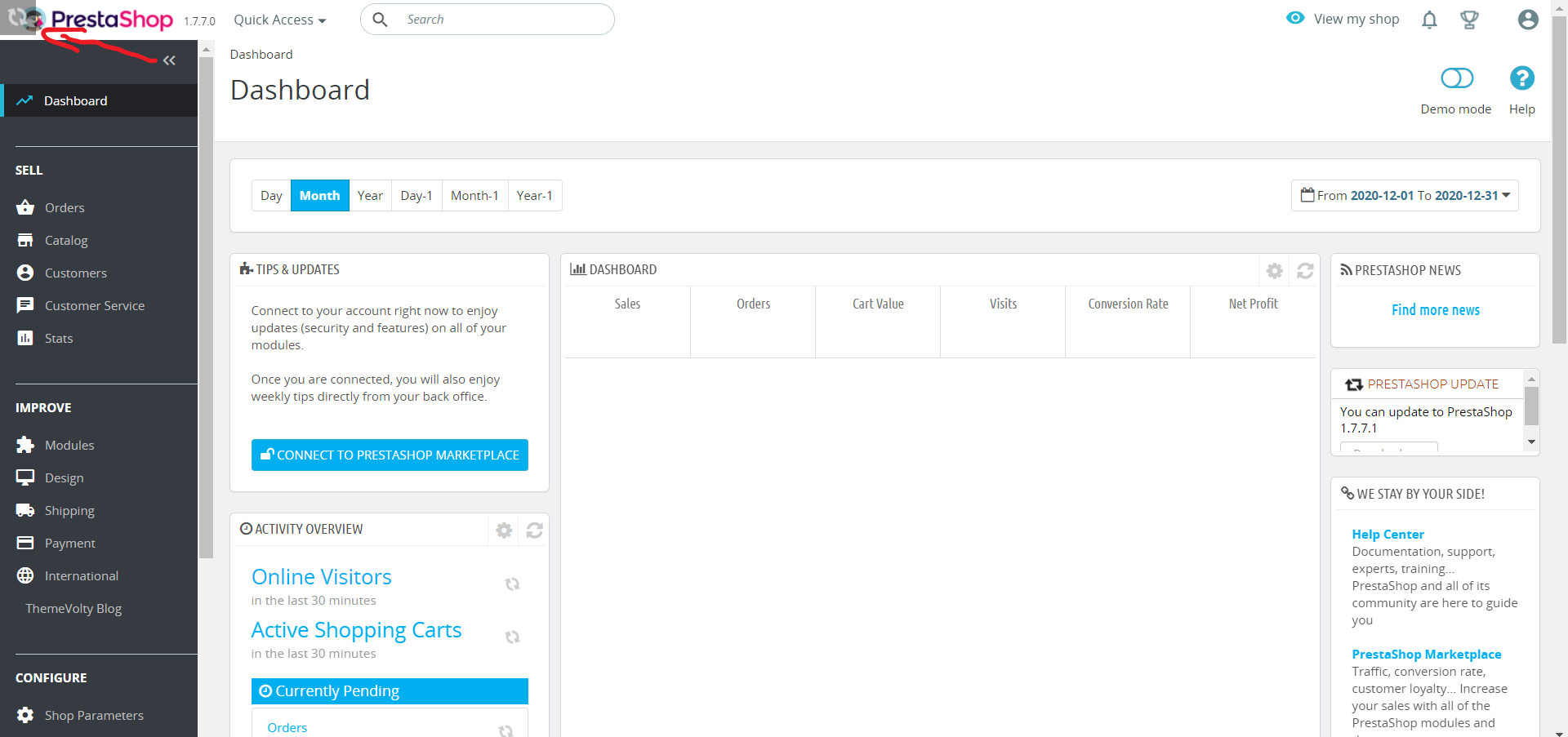Select the Conversion Rate chart tab
Image resolution: width=1568 pixels, height=737 pixels.
(x=1128, y=322)
